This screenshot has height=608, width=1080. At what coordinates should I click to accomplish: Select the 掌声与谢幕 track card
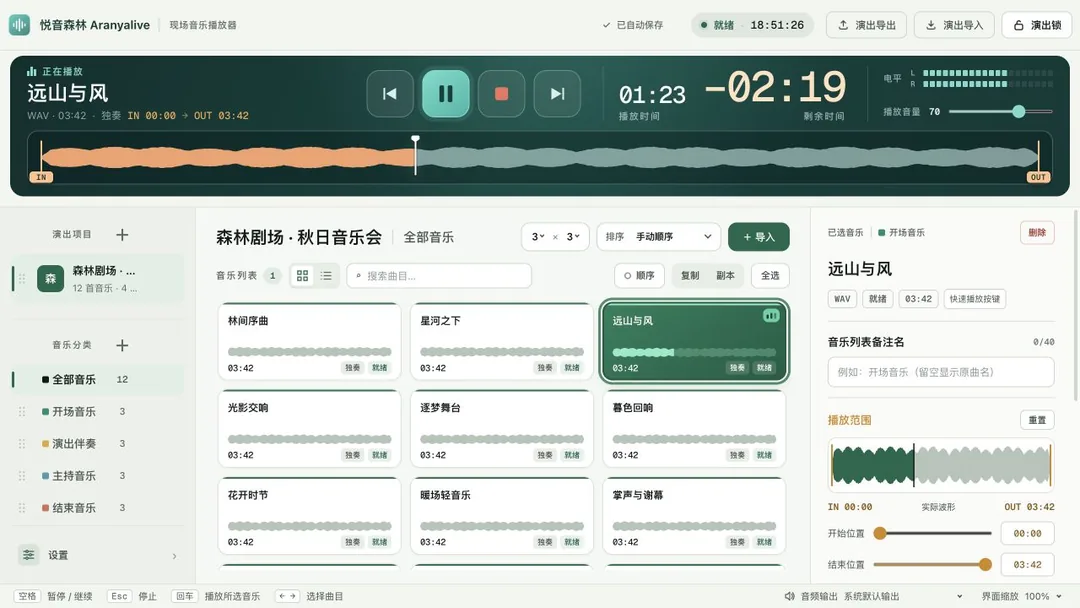tap(694, 516)
